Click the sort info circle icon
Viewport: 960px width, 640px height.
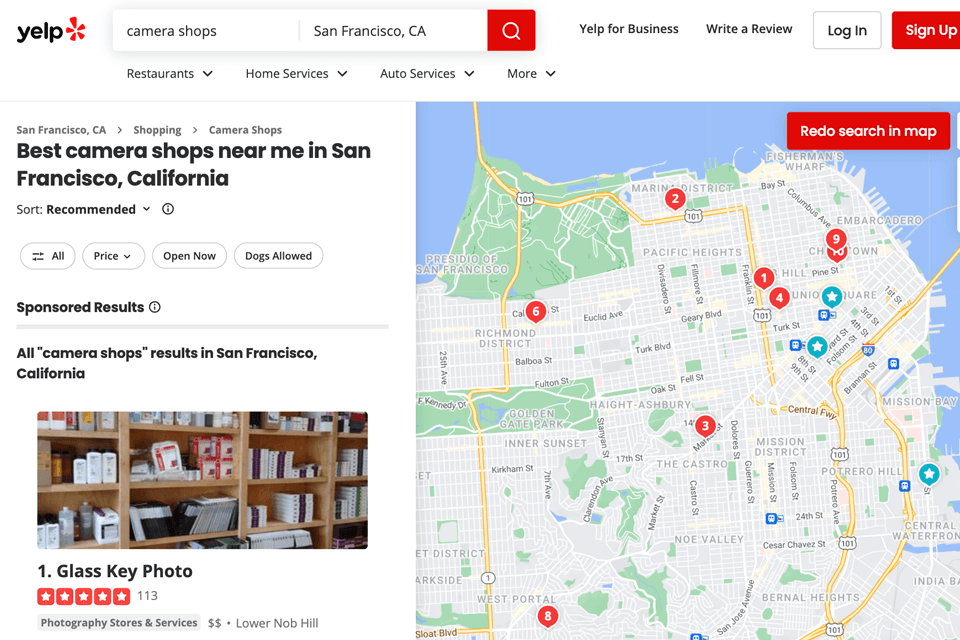(168, 209)
